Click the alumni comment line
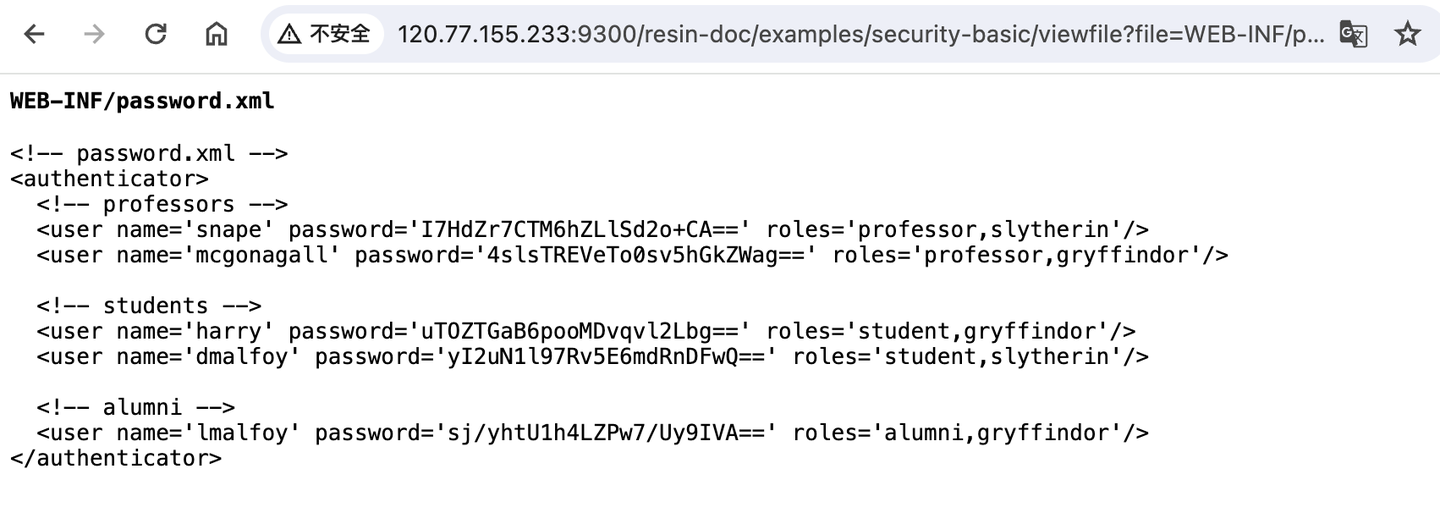Screen dimensions: 1440x513 pyautogui.click(x=136, y=407)
